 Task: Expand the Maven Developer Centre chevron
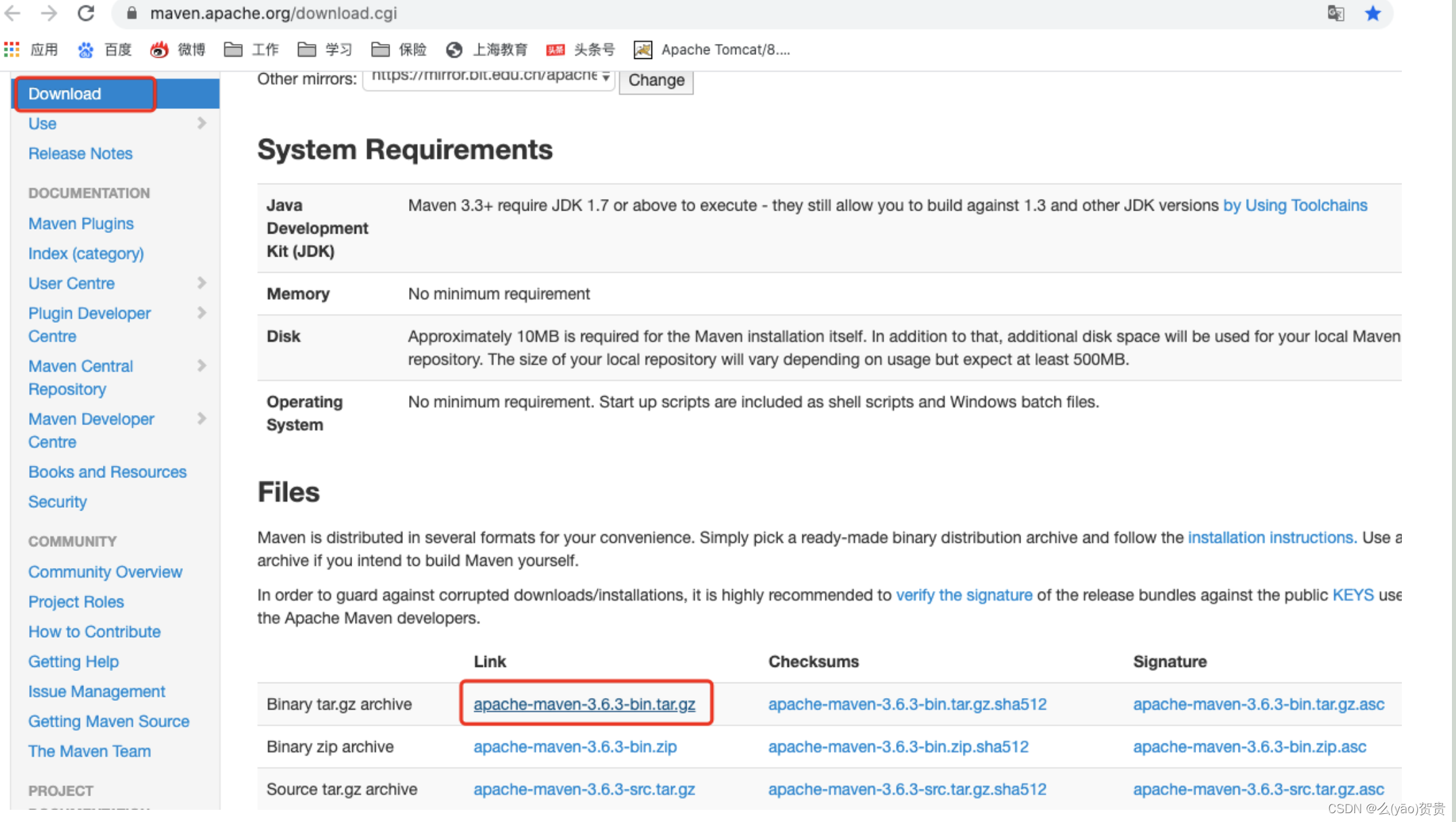click(x=201, y=418)
